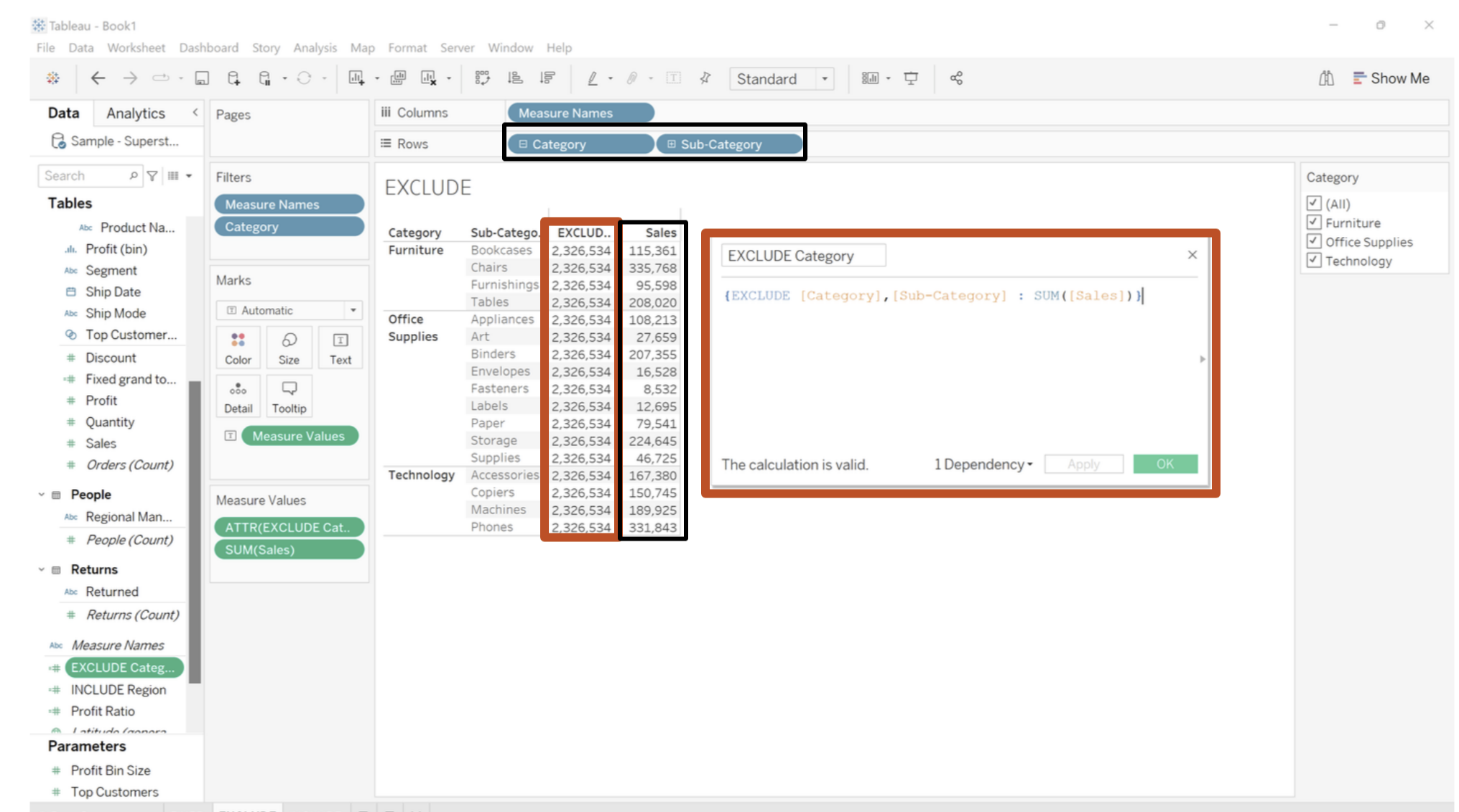Screen dimensions: 1459x812
Task: Click the Presentation mode icon
Action: [911, 78]
